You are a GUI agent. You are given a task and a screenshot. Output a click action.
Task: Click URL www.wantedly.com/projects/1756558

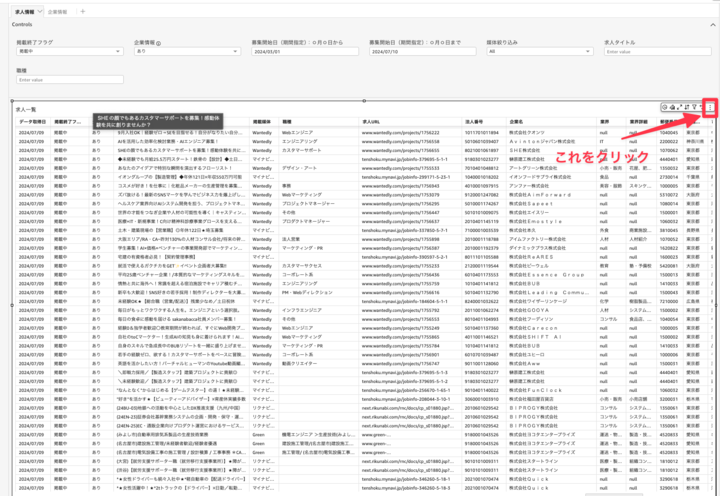coord(400,141)
